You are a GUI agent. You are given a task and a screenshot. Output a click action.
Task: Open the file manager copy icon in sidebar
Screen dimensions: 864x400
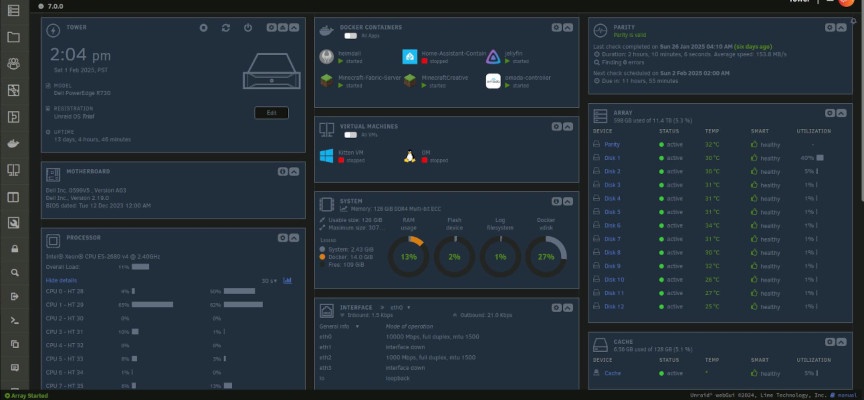[15, 344]
